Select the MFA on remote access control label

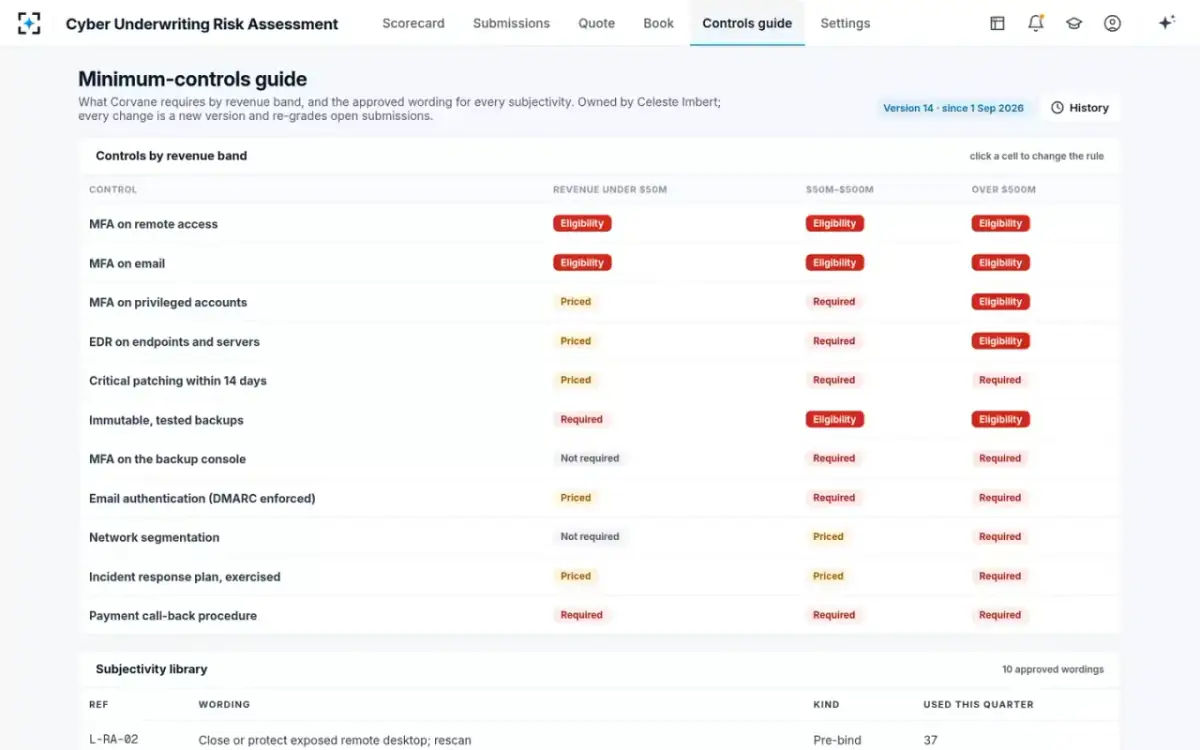[x=153, y=224]
